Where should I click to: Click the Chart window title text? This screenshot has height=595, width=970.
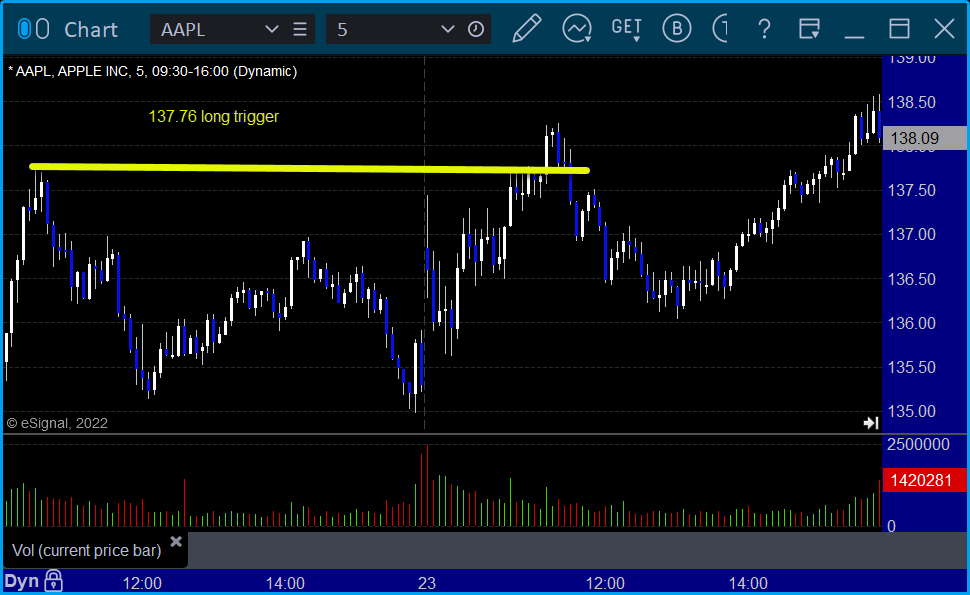91,30
